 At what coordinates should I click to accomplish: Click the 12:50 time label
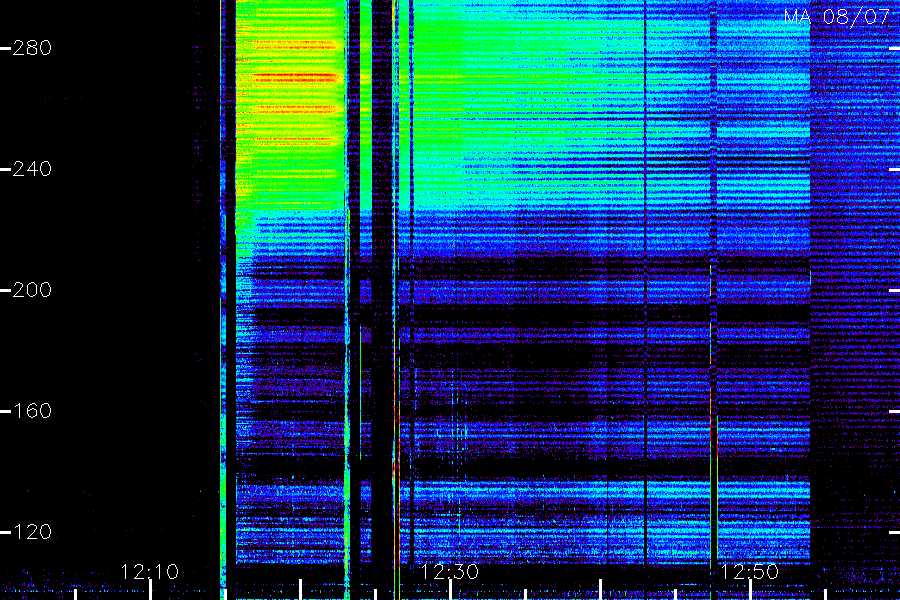[750, 572]
